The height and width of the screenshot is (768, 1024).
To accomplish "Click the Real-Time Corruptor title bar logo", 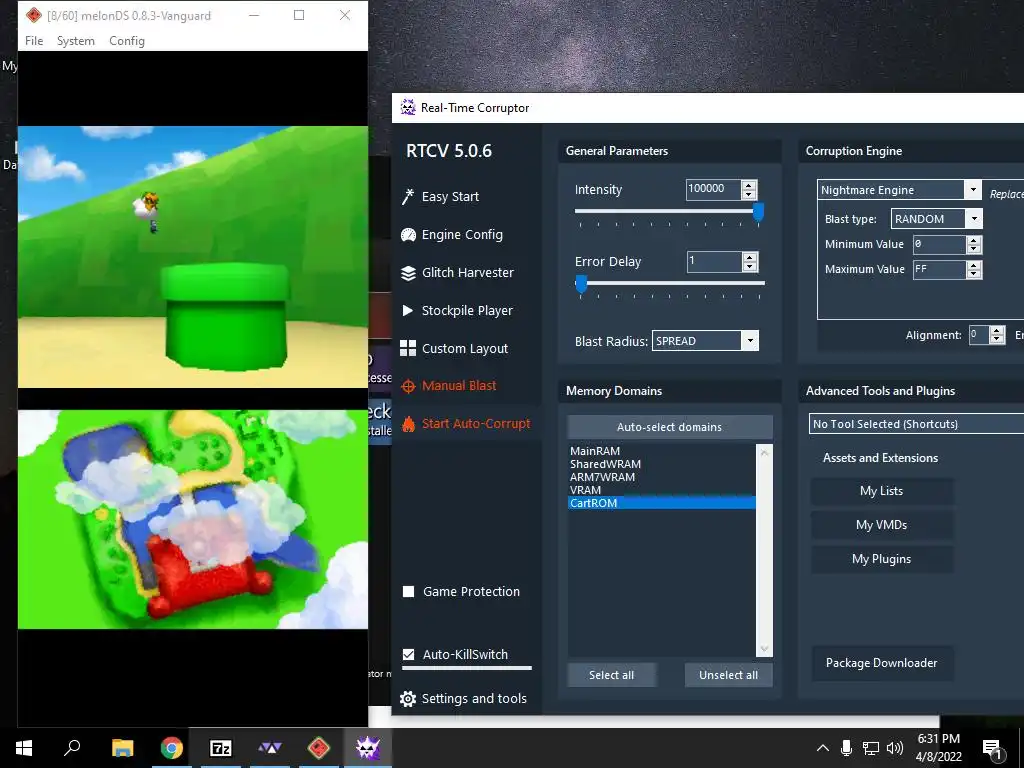I will coord(408,107).
